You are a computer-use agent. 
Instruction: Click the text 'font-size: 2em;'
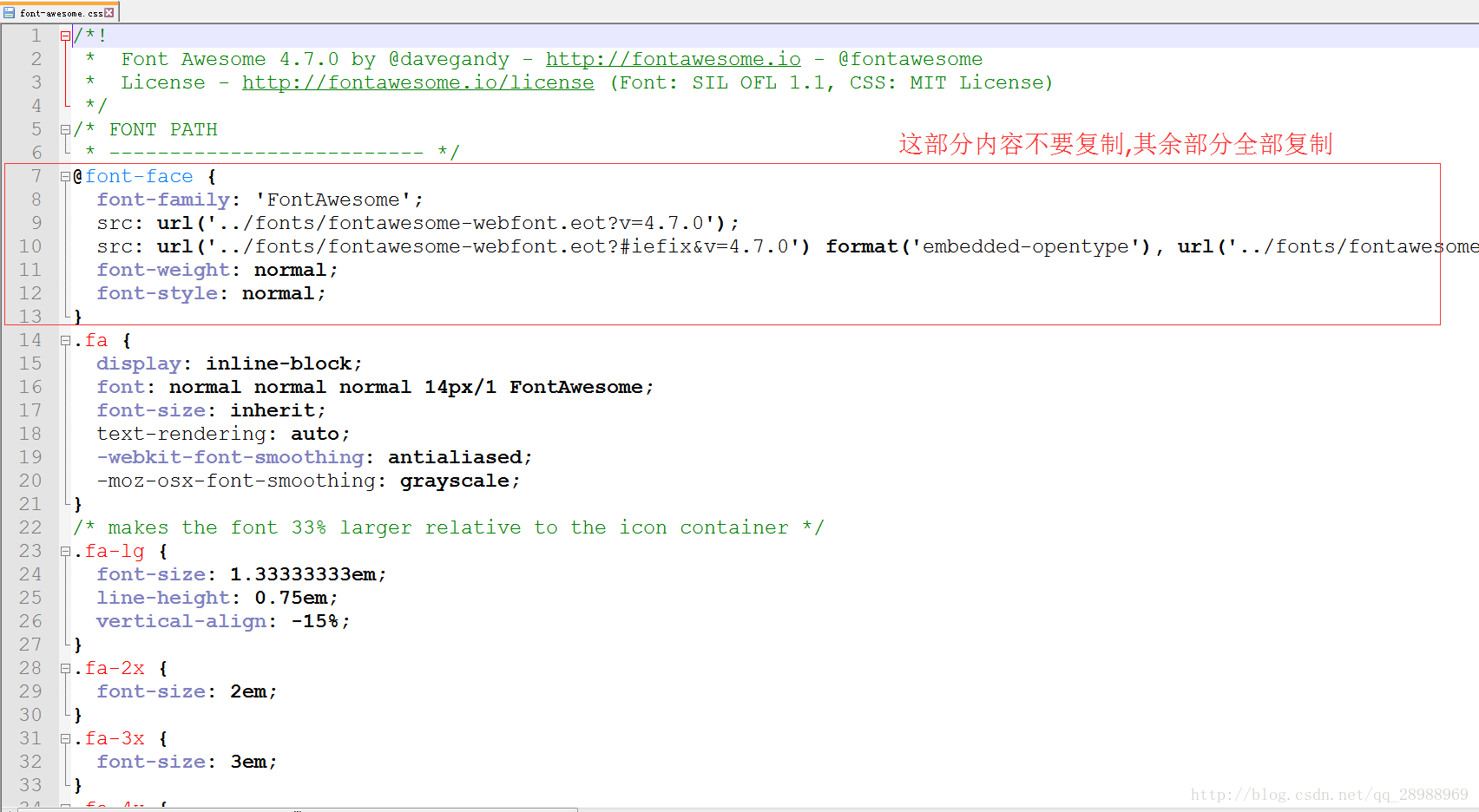(187, 691)
